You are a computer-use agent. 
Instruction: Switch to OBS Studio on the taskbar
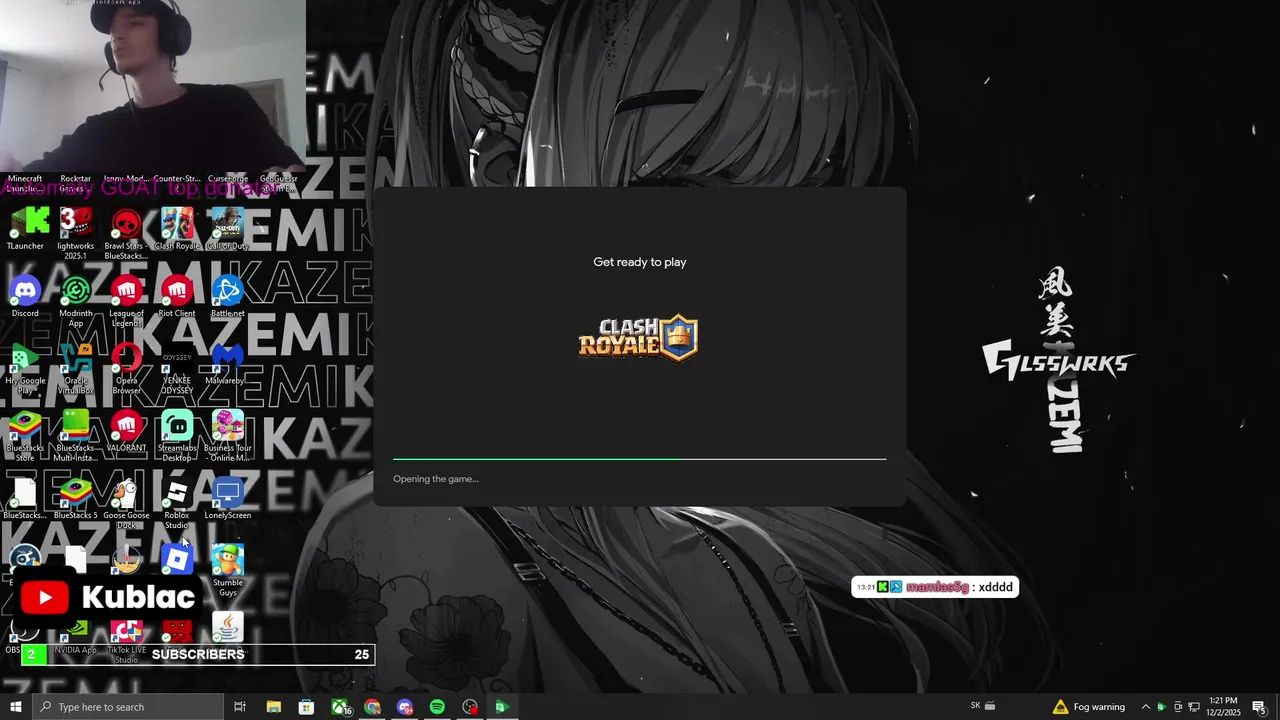pos(470,707)
